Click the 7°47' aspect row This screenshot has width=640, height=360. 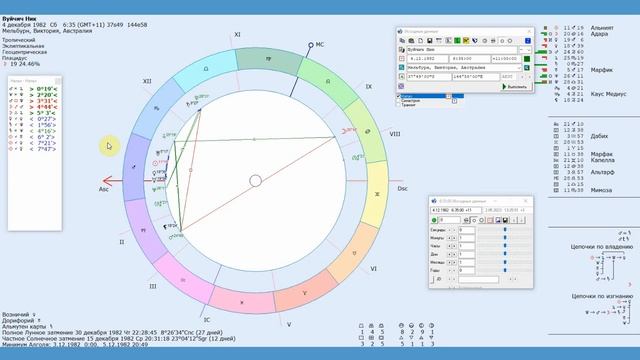click(34, 149)
